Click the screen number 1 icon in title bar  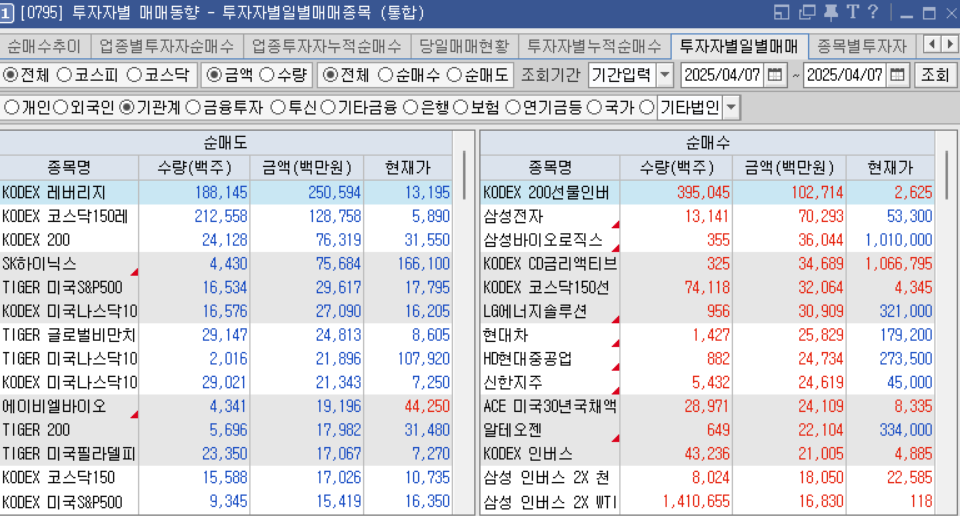[6, 13]
